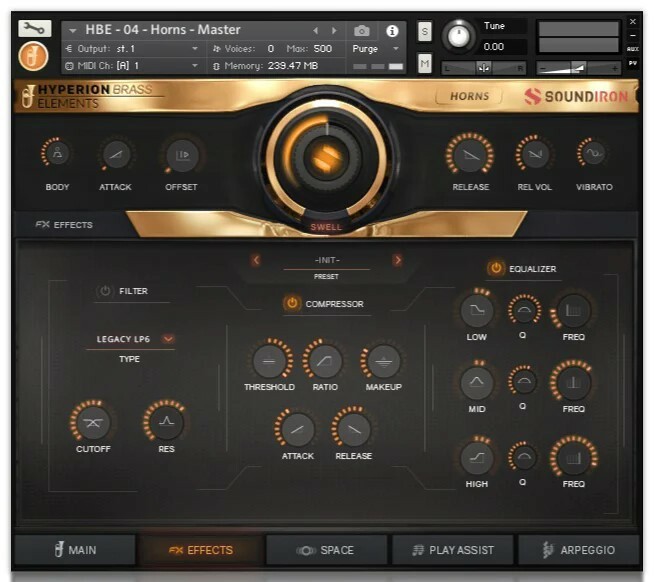Open the Purge dropdown menu
The width and height of the screenshot is (654, 582).
[376, 49]
